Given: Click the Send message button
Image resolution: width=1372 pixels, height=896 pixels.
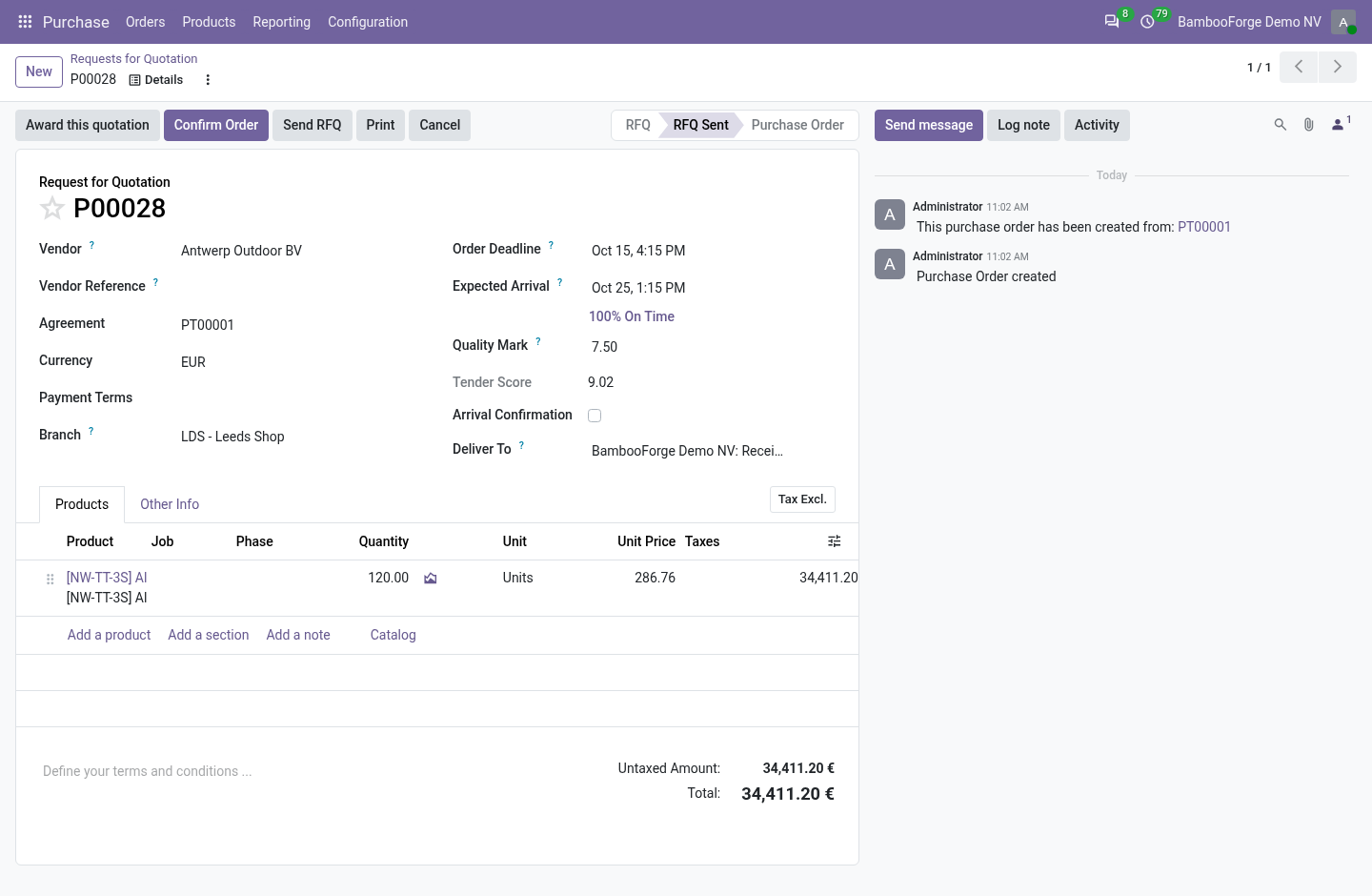Looking at the screenshot, I should (929, 125).
